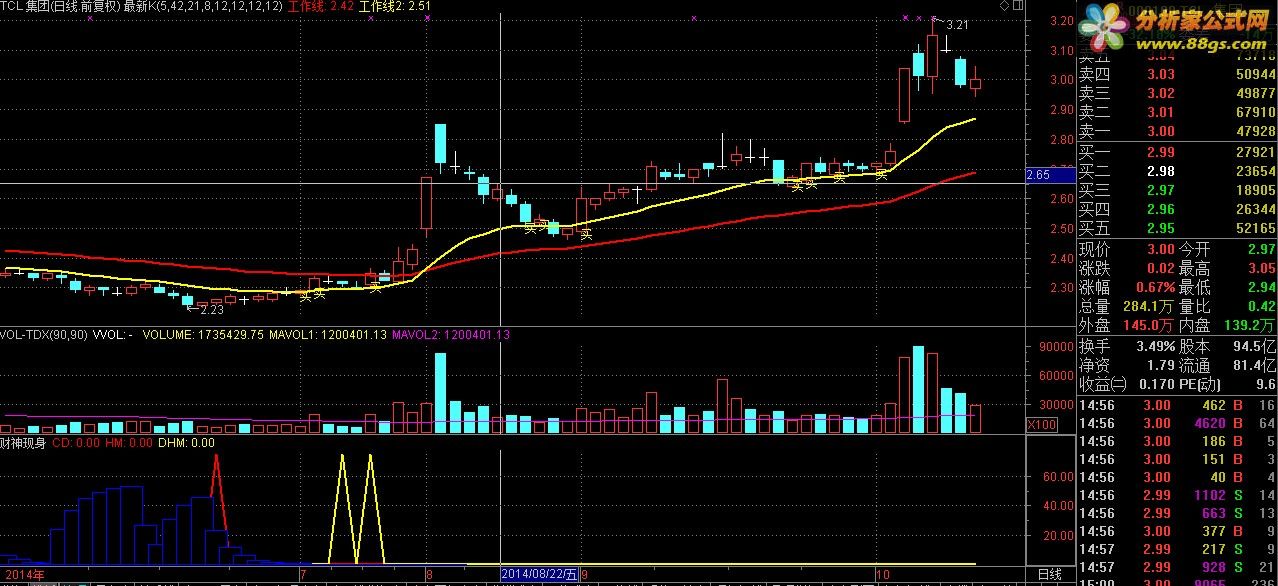Click the 内盘 139.2万 value
Screen dimensions: 1278x586
point(1249,325)
